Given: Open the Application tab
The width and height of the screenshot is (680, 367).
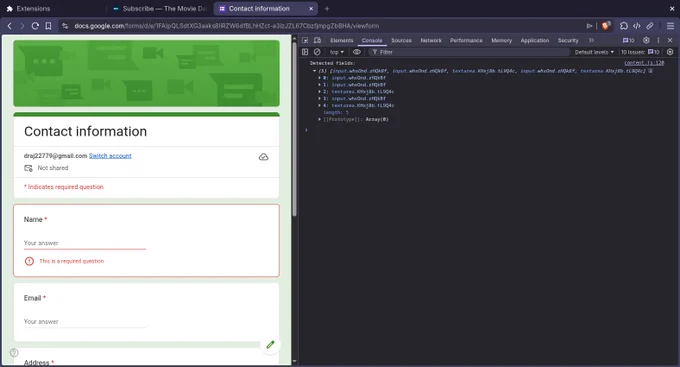Looking at the screenshot, I should pos(535,40).
